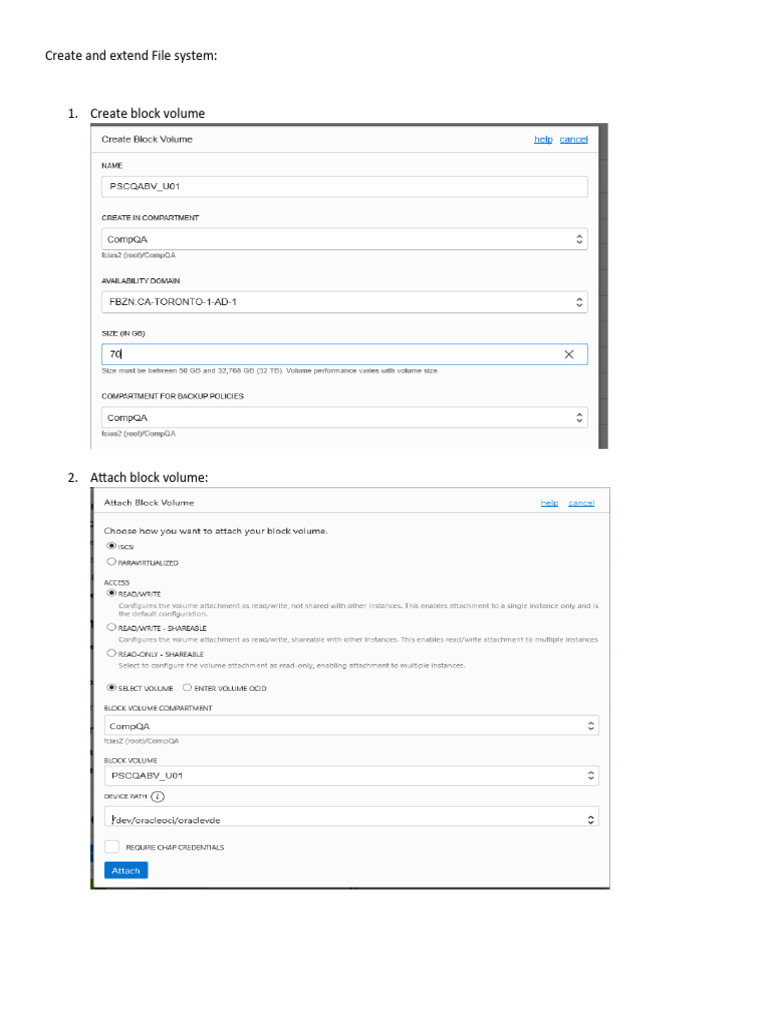Pick the Select Volume radio button
This screenshot has height=1024, width=768.
pyautogui.click(x=111, y=688)
